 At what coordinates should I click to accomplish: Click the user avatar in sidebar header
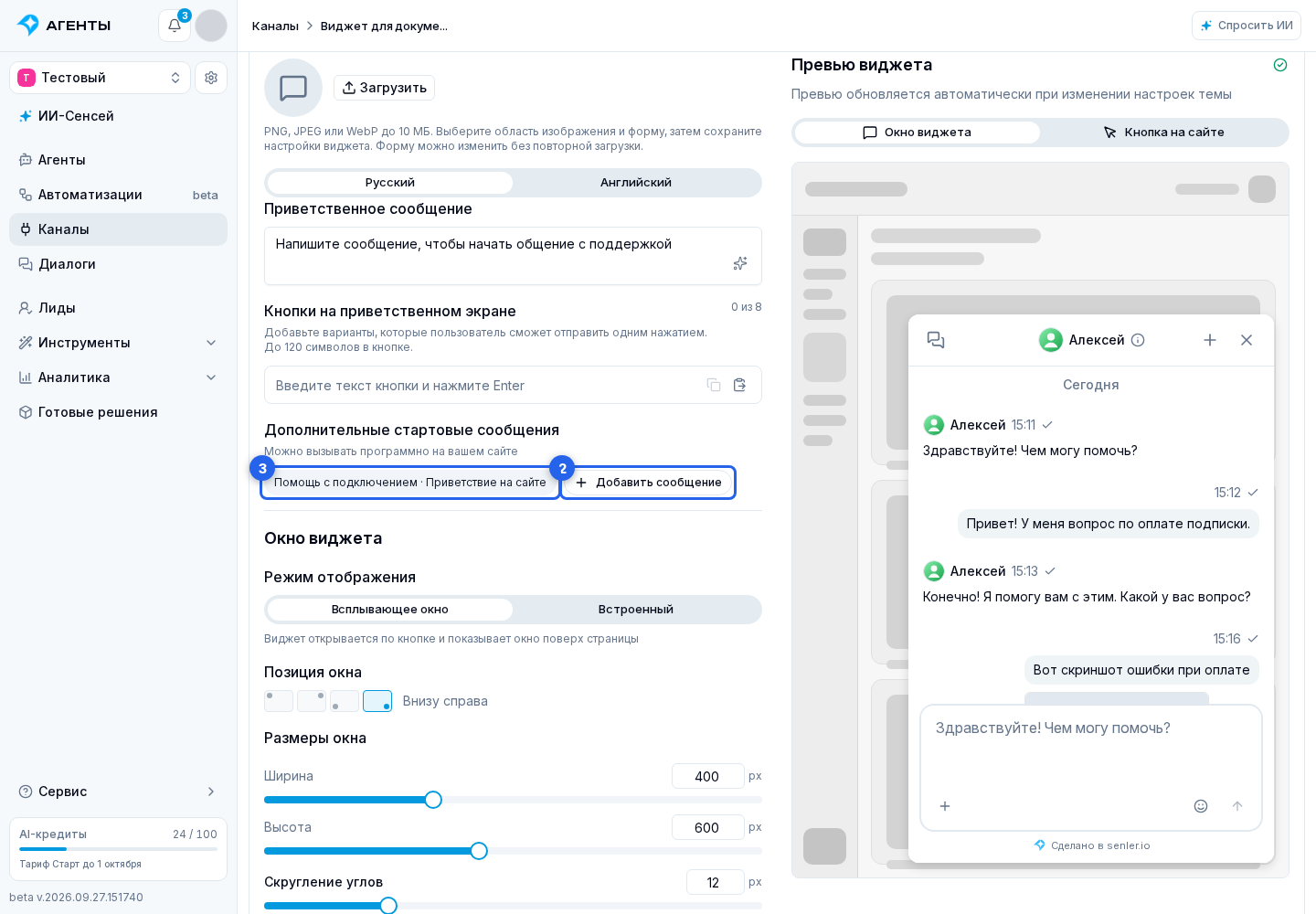(211, 26)
